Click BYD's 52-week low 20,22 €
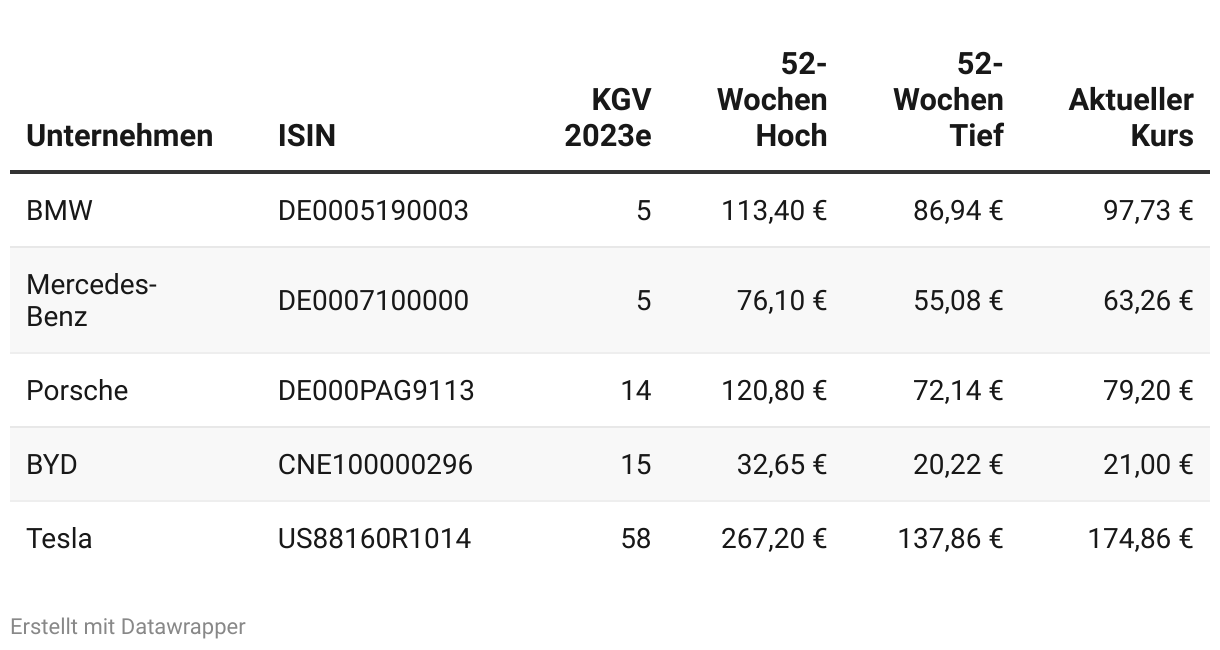This screenshot has height=650, width=1220. pos(958,465)
